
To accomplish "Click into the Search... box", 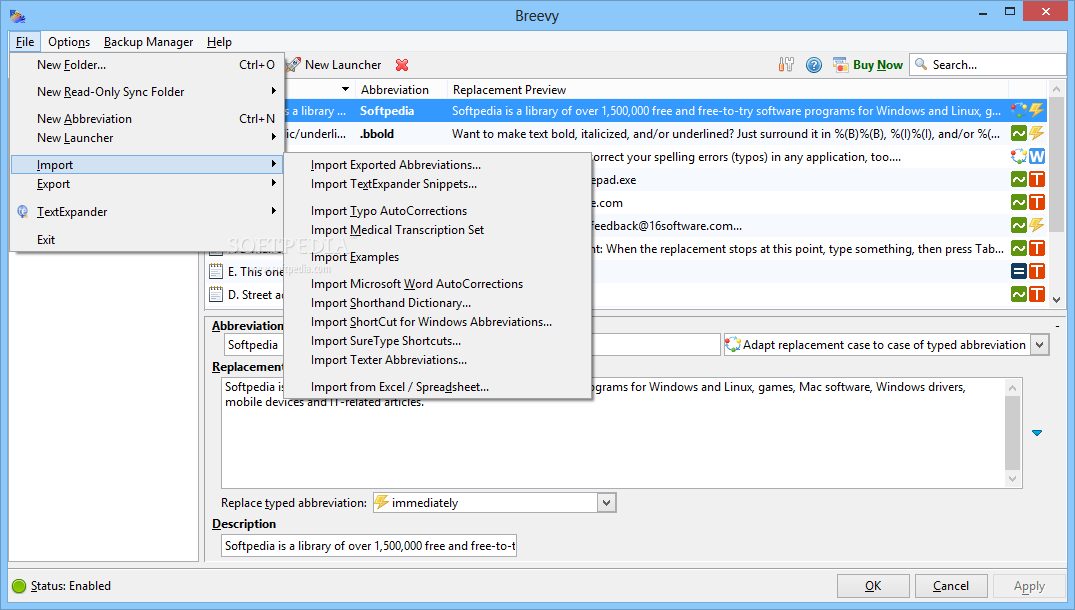I will [988, 65].
